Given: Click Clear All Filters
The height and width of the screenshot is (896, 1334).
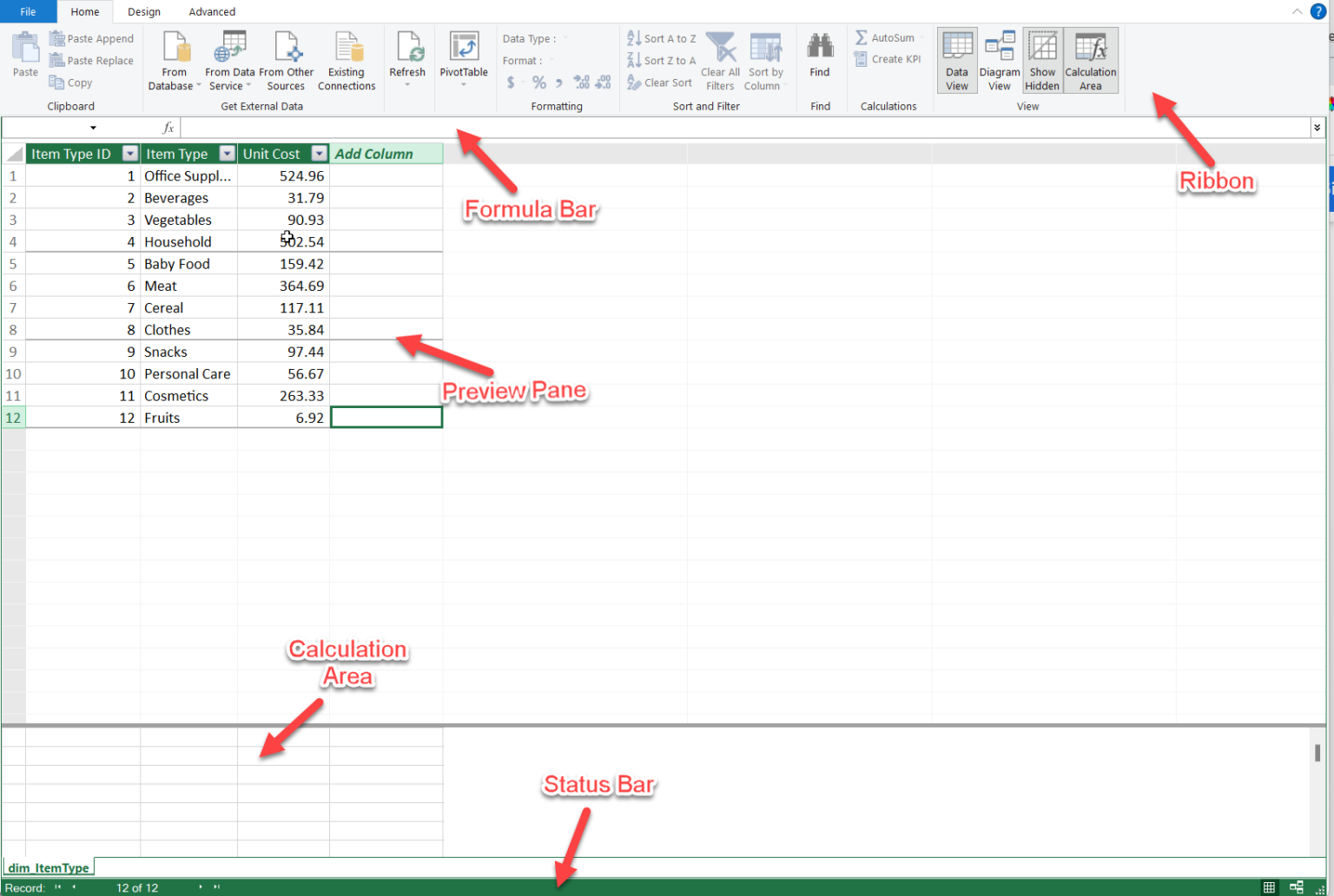Looking at the screenshot, I should pos(720,59).
